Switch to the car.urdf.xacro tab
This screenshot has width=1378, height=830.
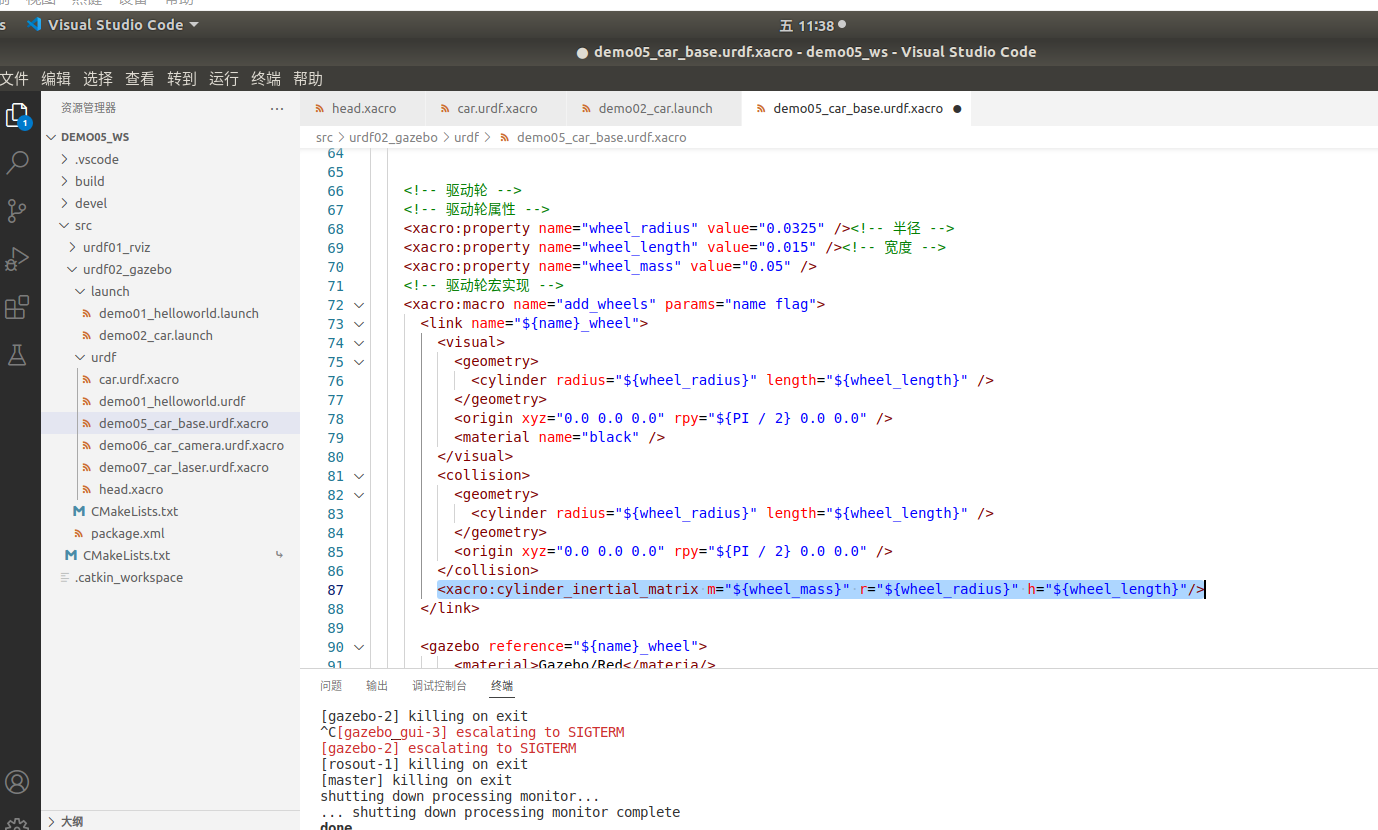[496, 108]
